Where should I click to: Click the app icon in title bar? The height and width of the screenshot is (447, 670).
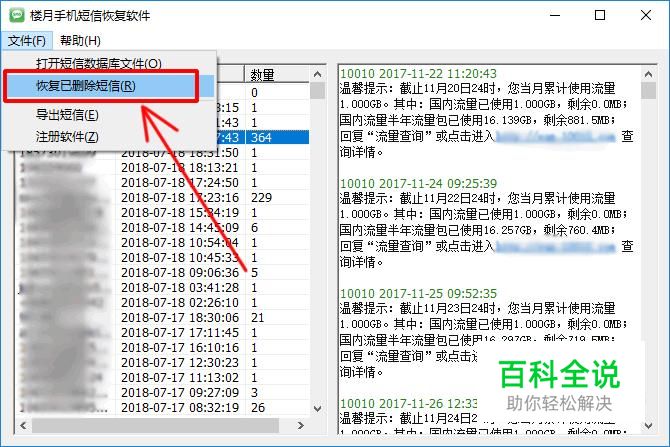(x=17, y=15)
